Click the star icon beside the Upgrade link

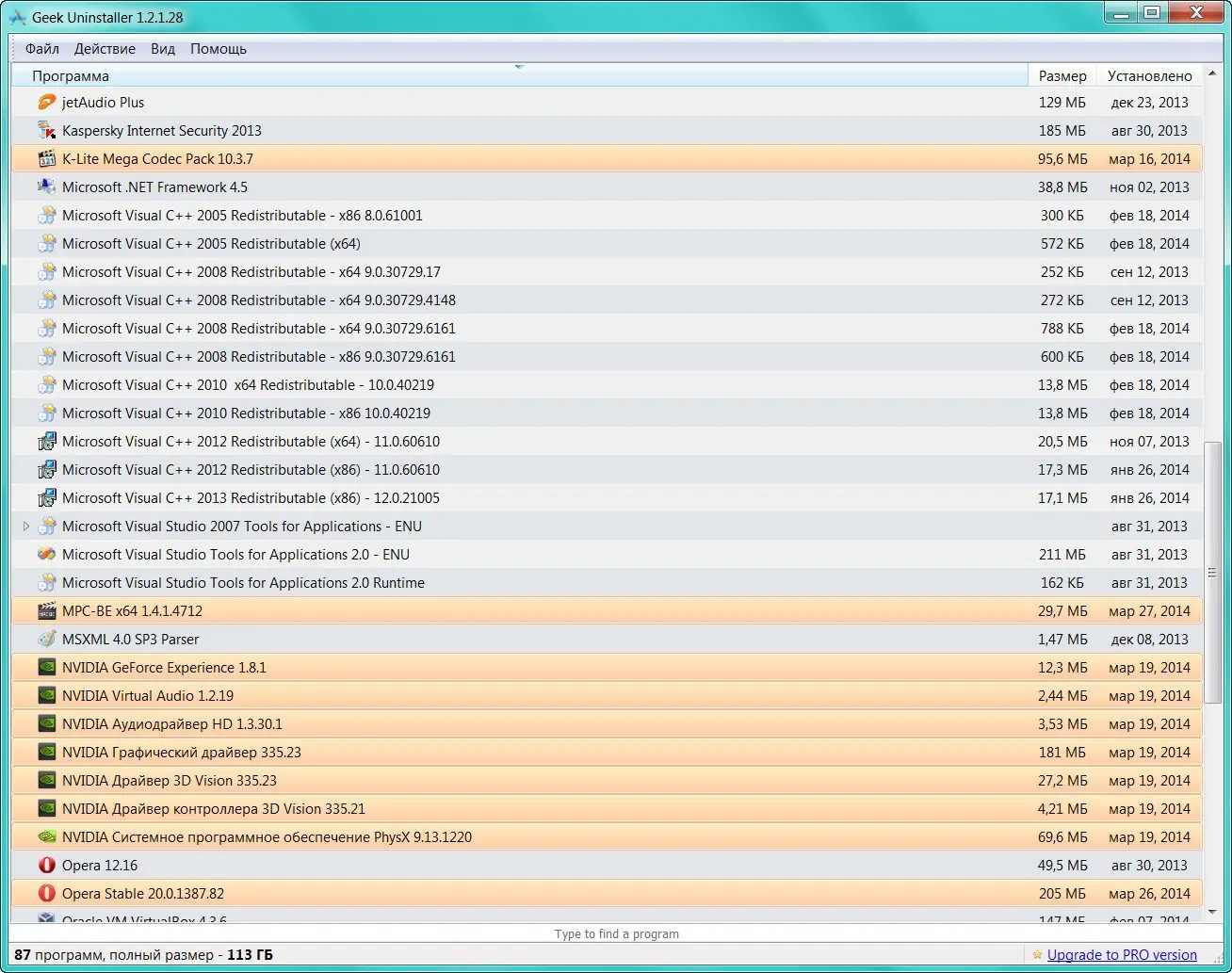[1037, 955]
